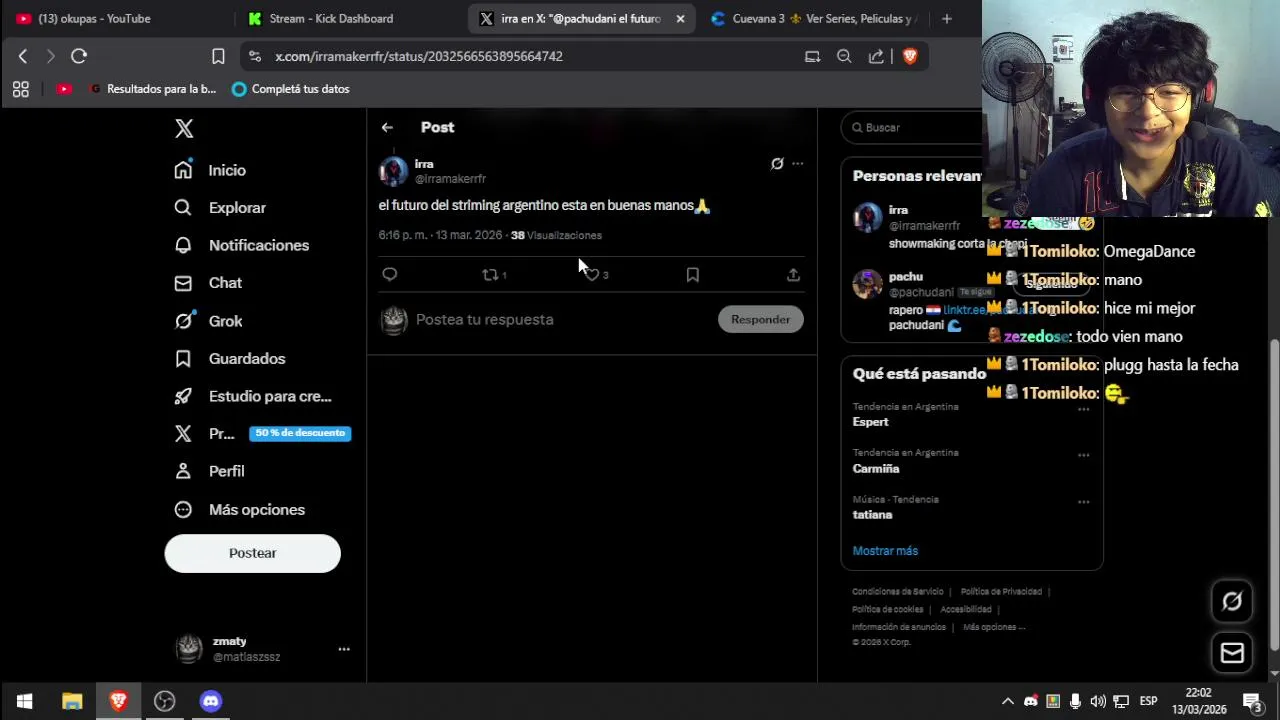
Task: Click the share icon on the post
Action: 793,274
